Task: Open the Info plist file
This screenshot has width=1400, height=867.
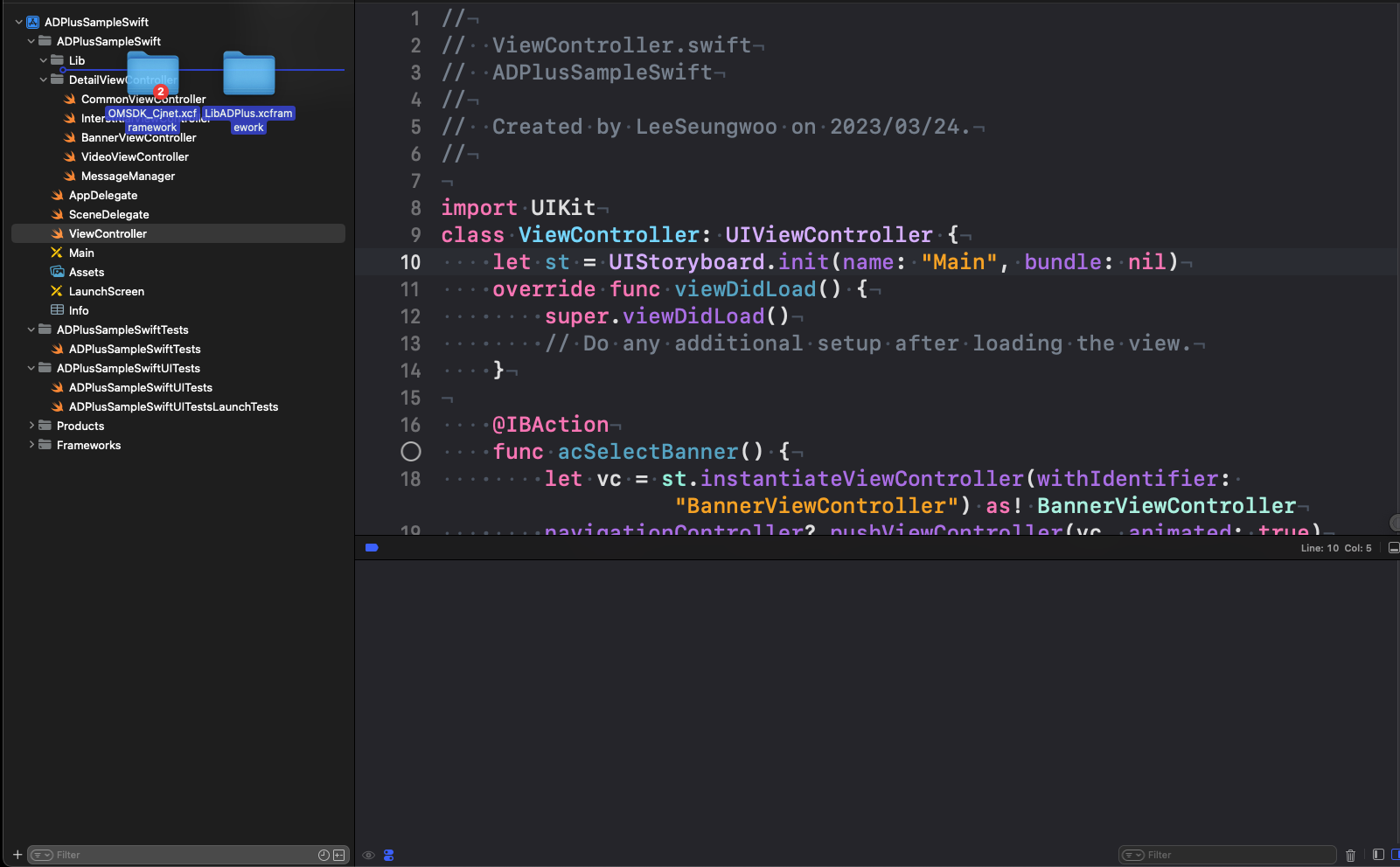Action: point(79,311)
